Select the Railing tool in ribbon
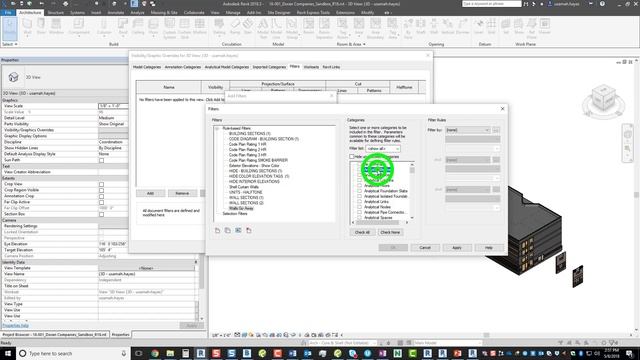The width and height of the screenshot is (640, 360). (x=219, y=27)
